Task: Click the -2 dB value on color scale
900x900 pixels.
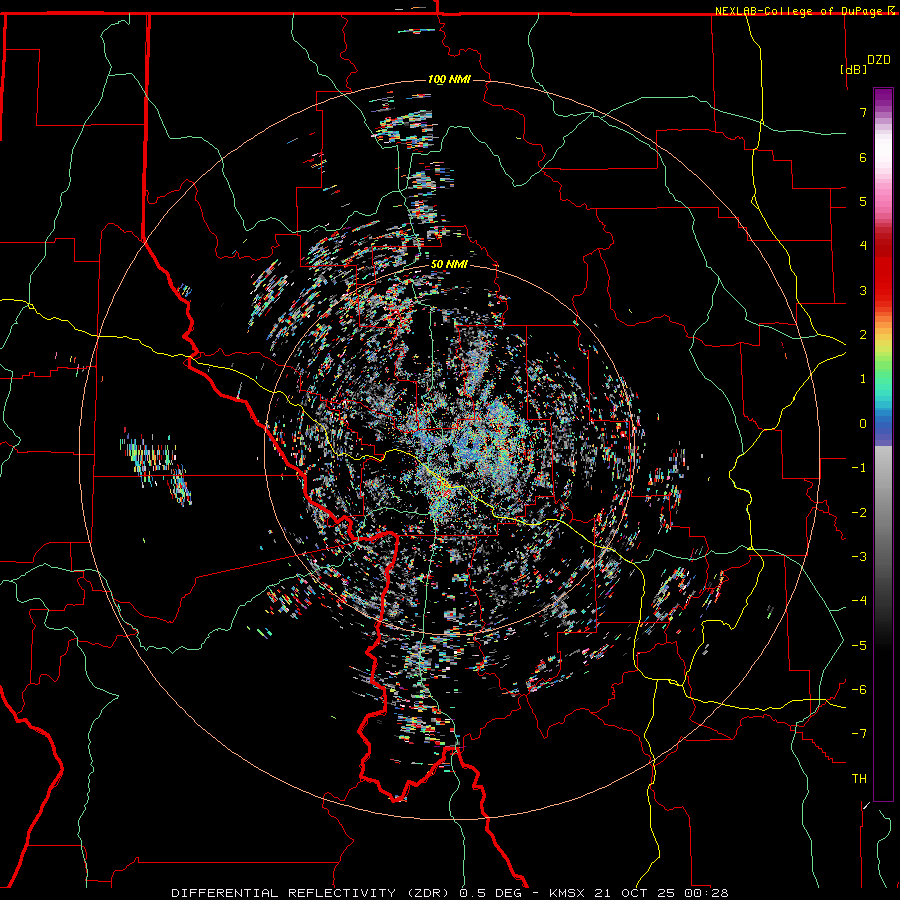Action: [x=859, y=513]
